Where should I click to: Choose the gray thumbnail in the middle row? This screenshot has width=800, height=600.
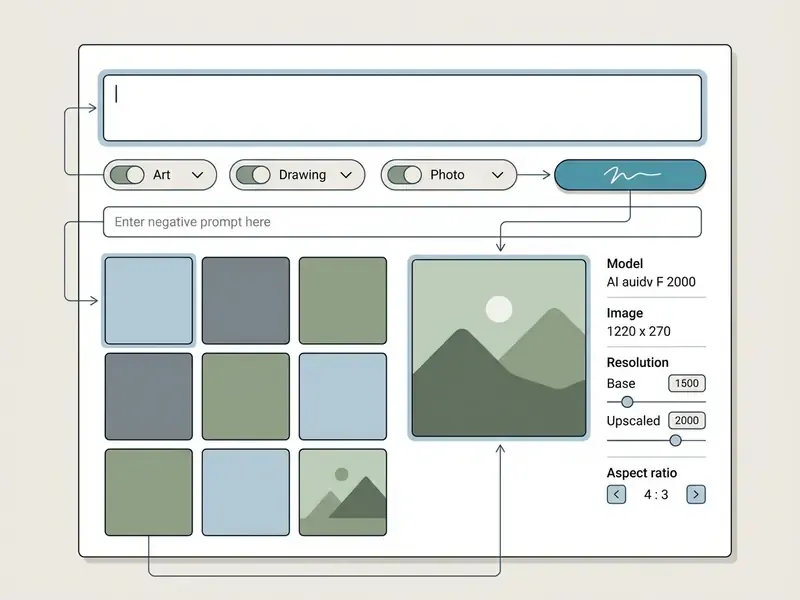pyautogui.click(x=148, y=396)
